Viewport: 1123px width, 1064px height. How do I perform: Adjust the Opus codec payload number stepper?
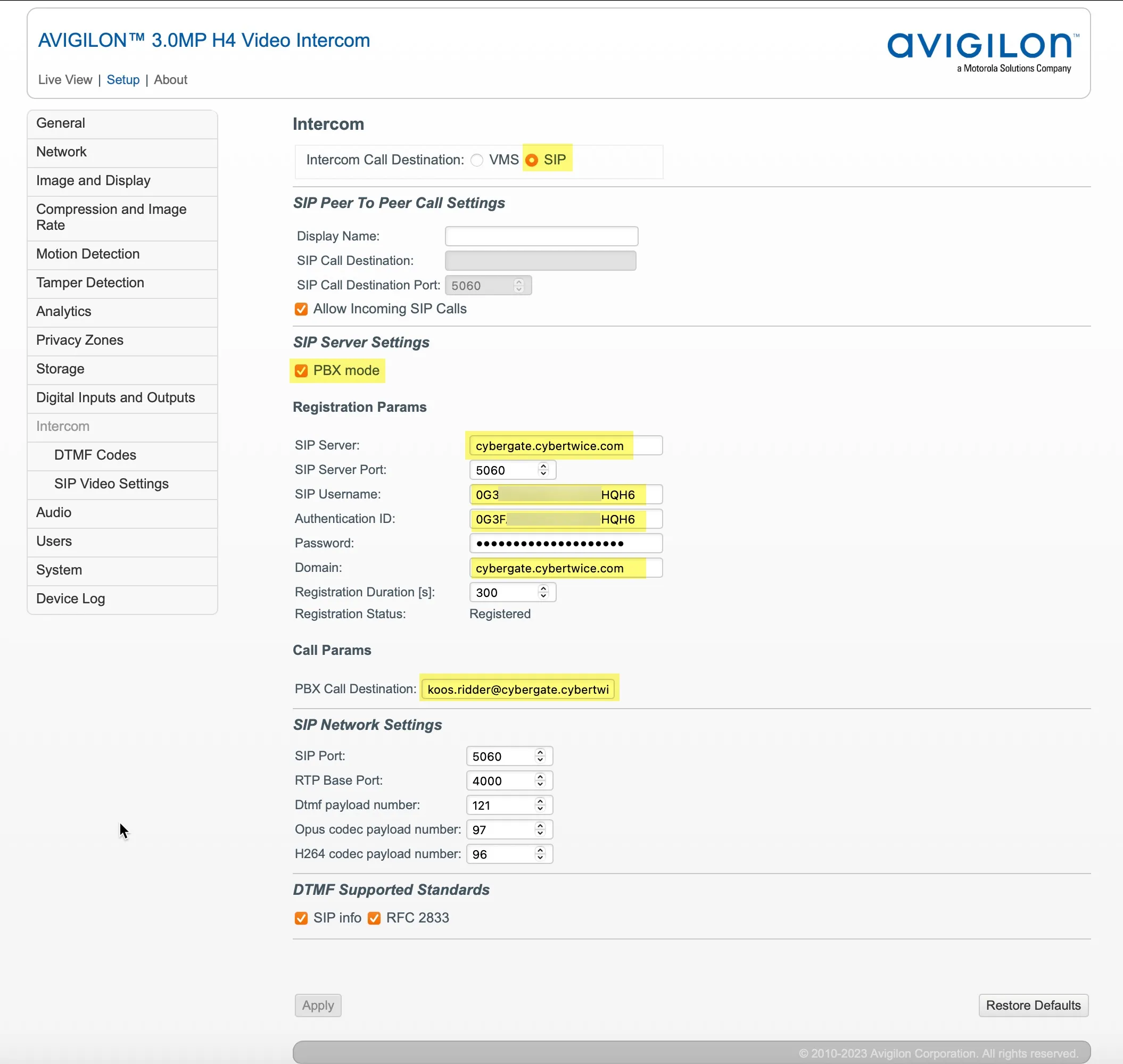pyautogui.click(x=540, y=830)
